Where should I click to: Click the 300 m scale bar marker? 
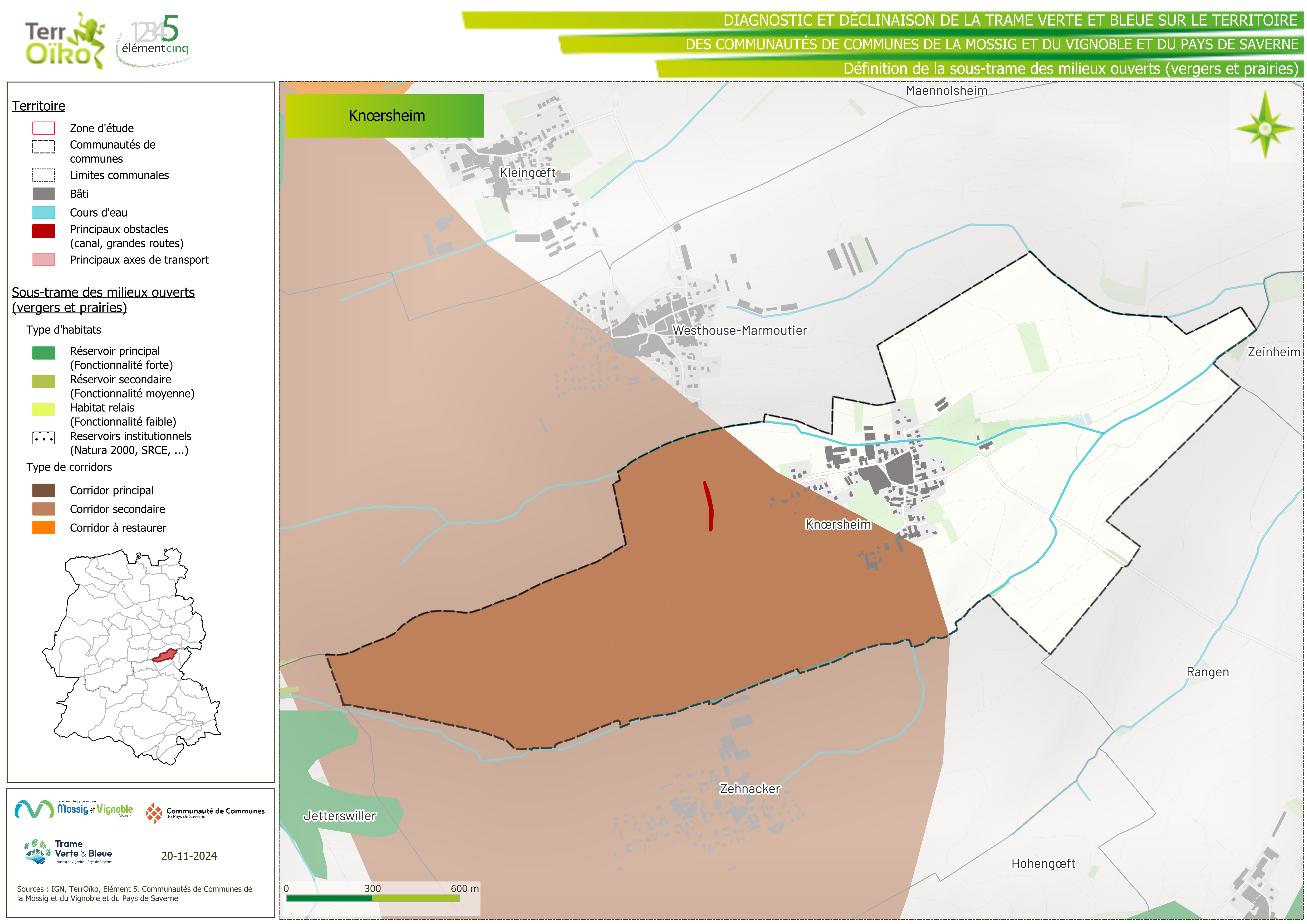(372, 888)
